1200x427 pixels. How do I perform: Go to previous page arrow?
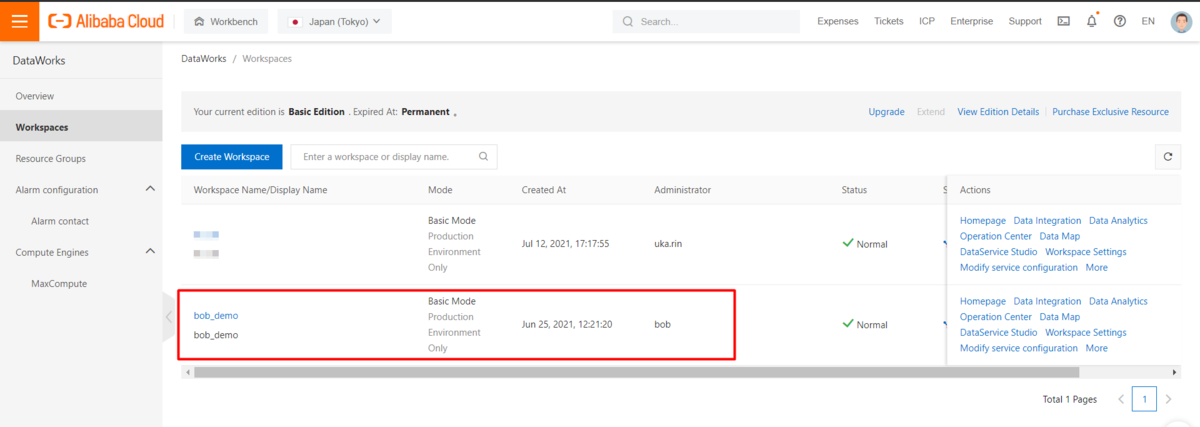point(1121,399)
